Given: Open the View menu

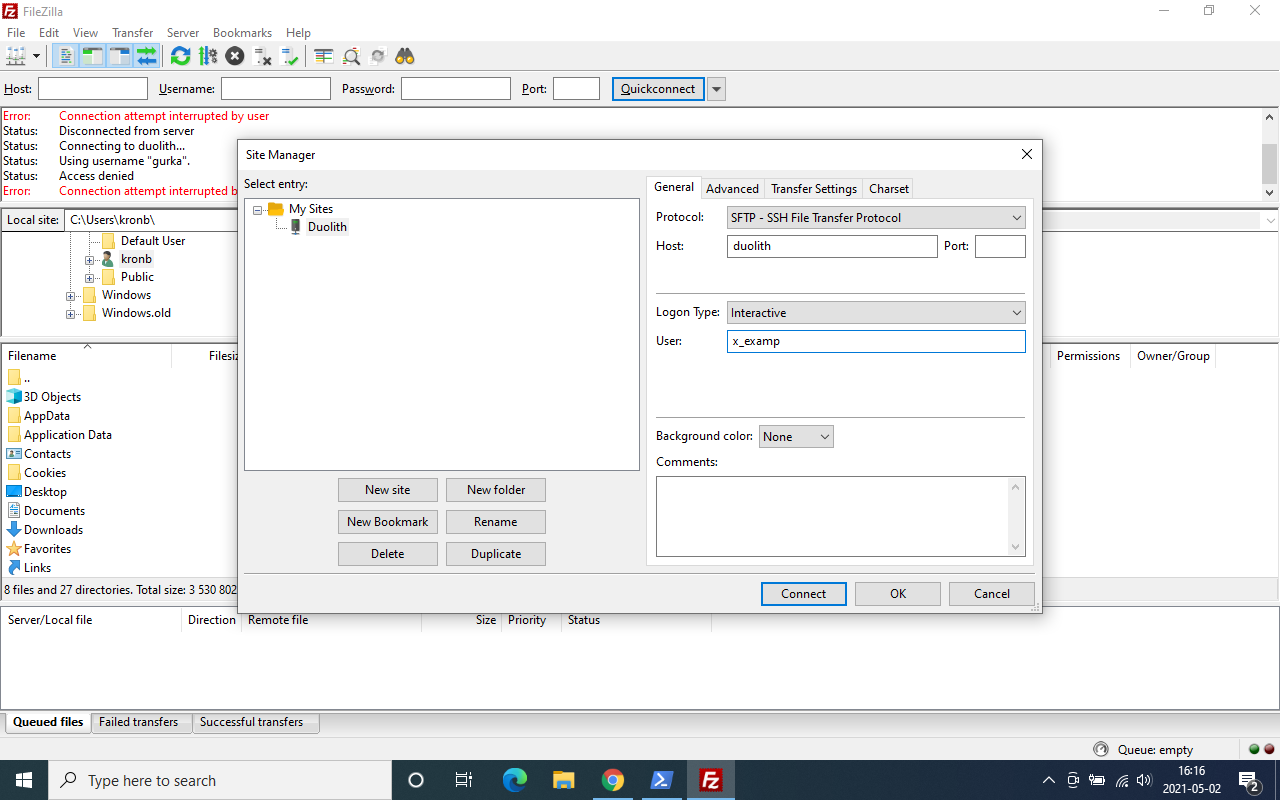Looking at the screenshot, I should point(86,33).
